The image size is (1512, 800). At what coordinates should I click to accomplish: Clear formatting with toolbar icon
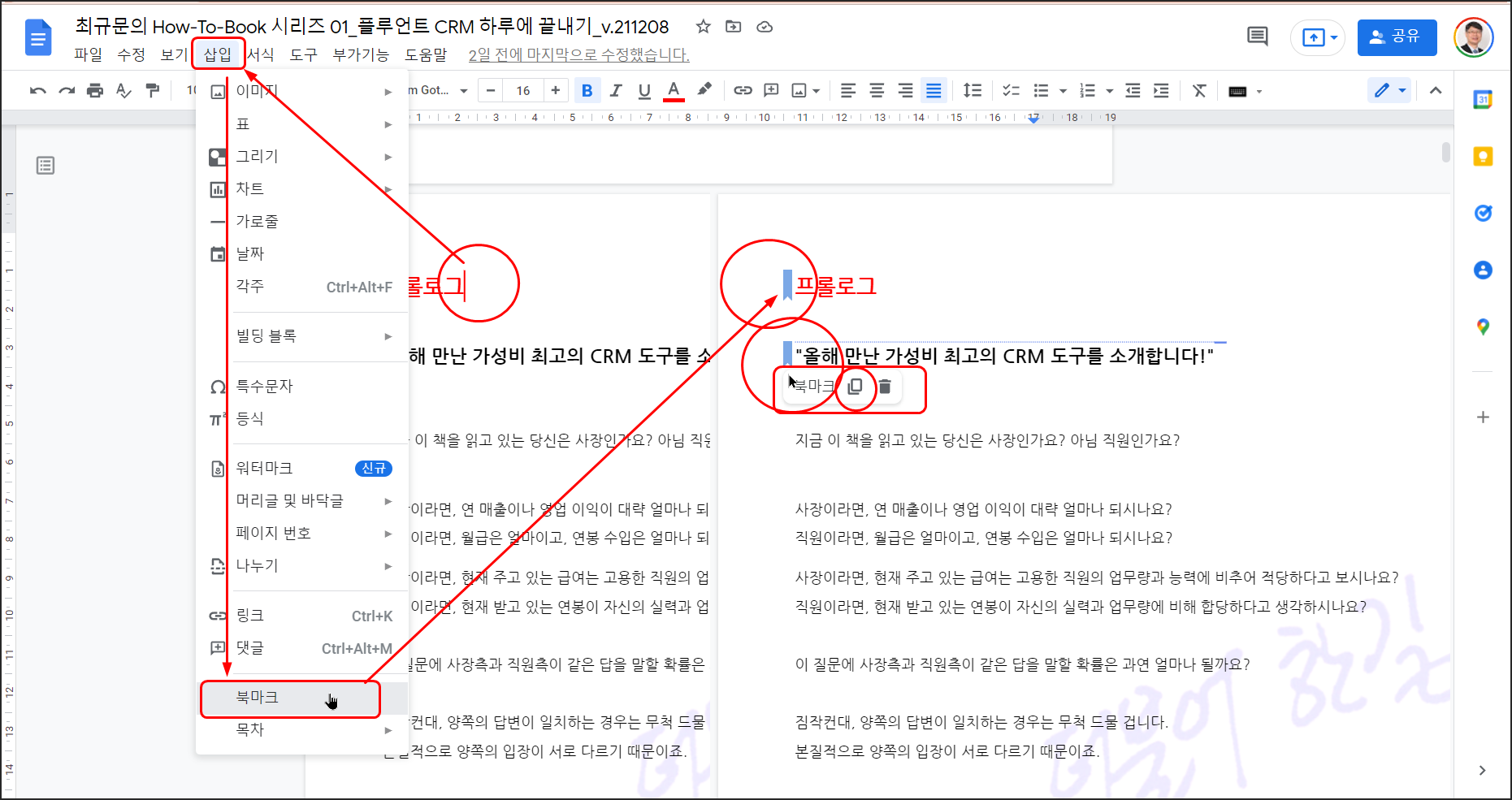1199,91
